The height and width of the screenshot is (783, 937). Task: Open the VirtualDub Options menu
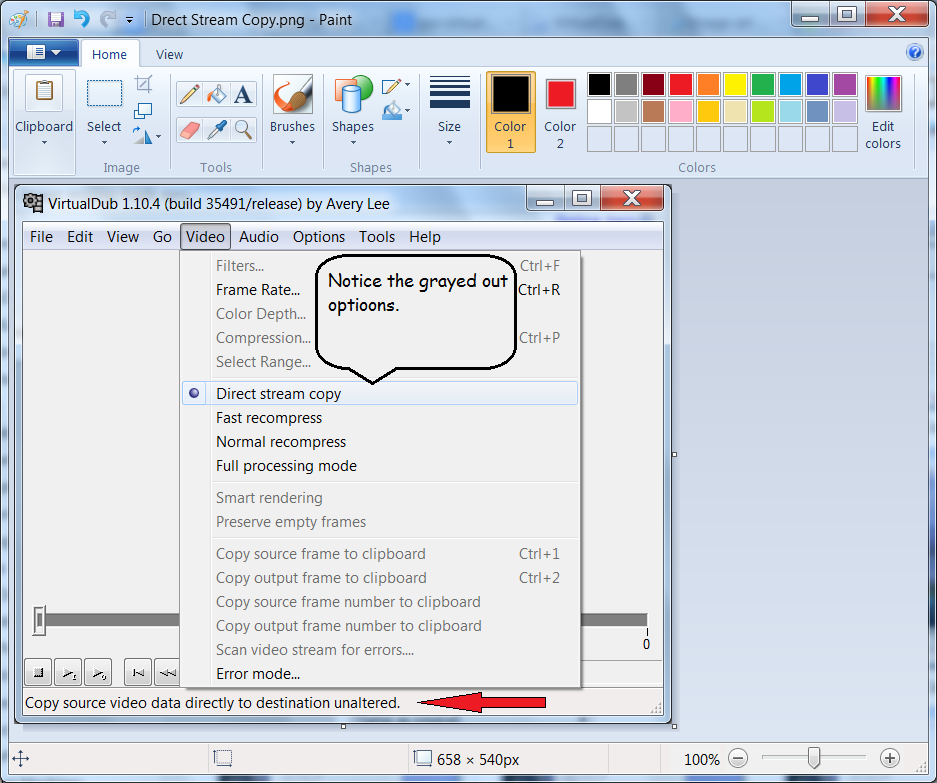click(319, 237)
